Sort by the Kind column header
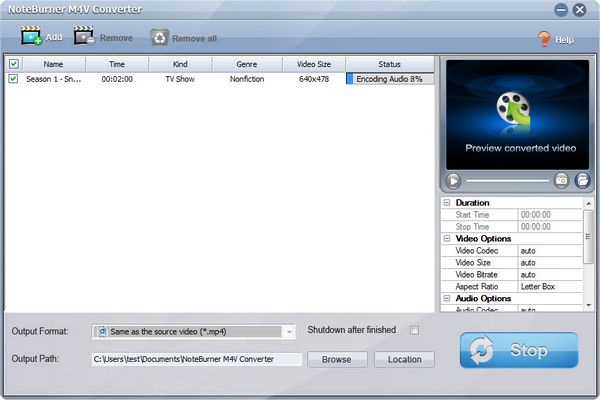The width and height of the screenshot is (600, 400). 180,64
